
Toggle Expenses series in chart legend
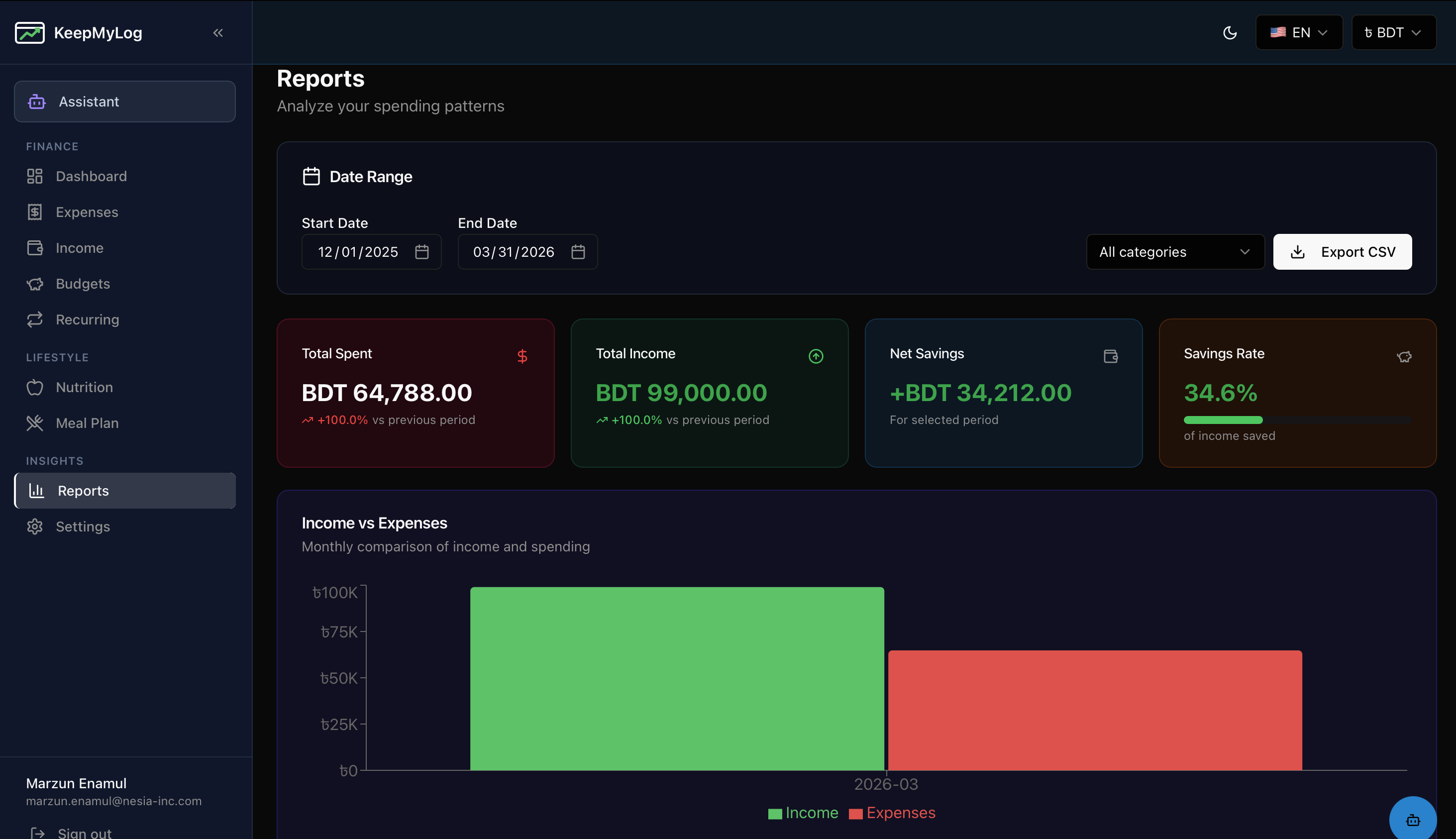pos(892,813)
